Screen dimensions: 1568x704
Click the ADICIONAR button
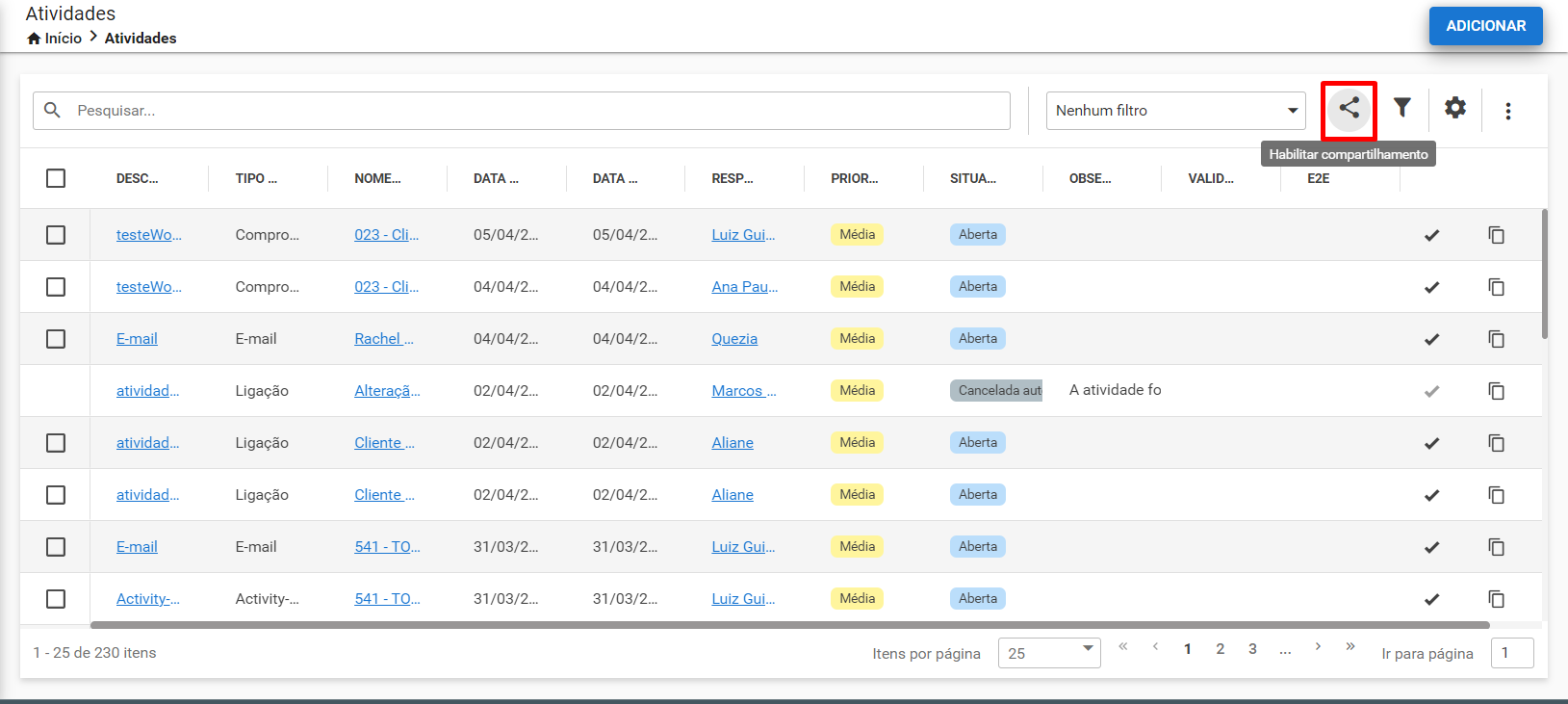point(1486,26)
